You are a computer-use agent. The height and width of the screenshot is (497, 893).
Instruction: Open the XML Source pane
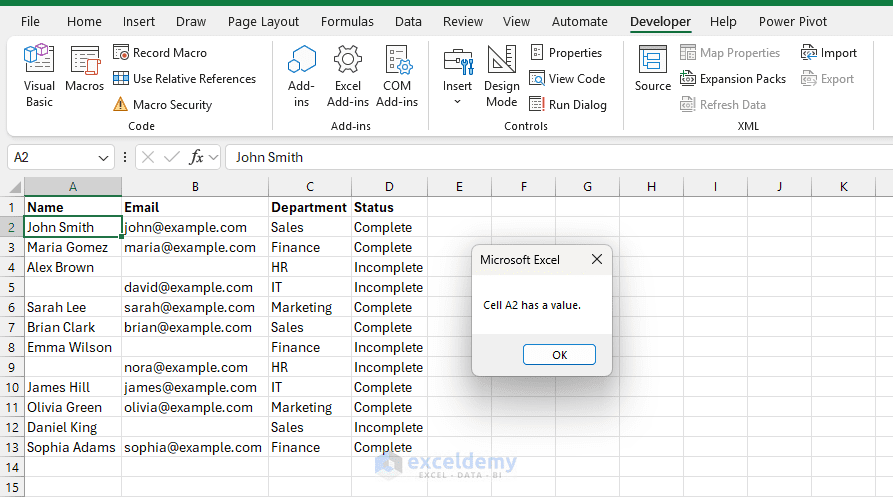(x=653, y=69)
